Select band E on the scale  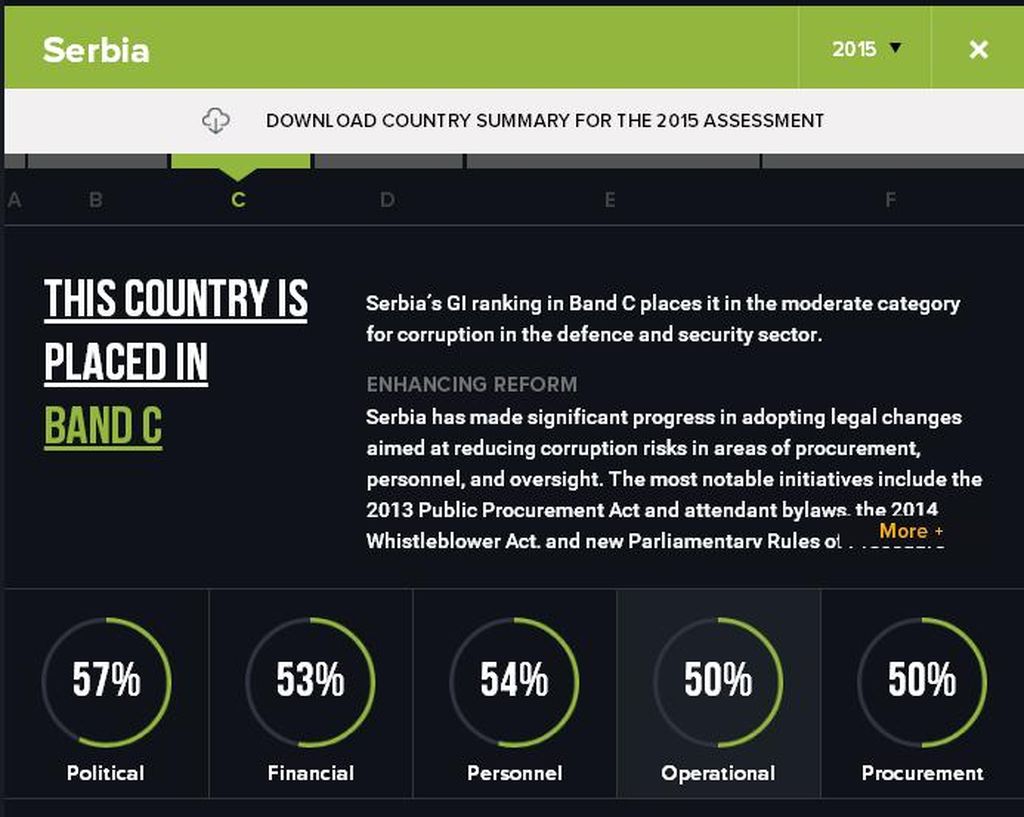click(610, 199)
